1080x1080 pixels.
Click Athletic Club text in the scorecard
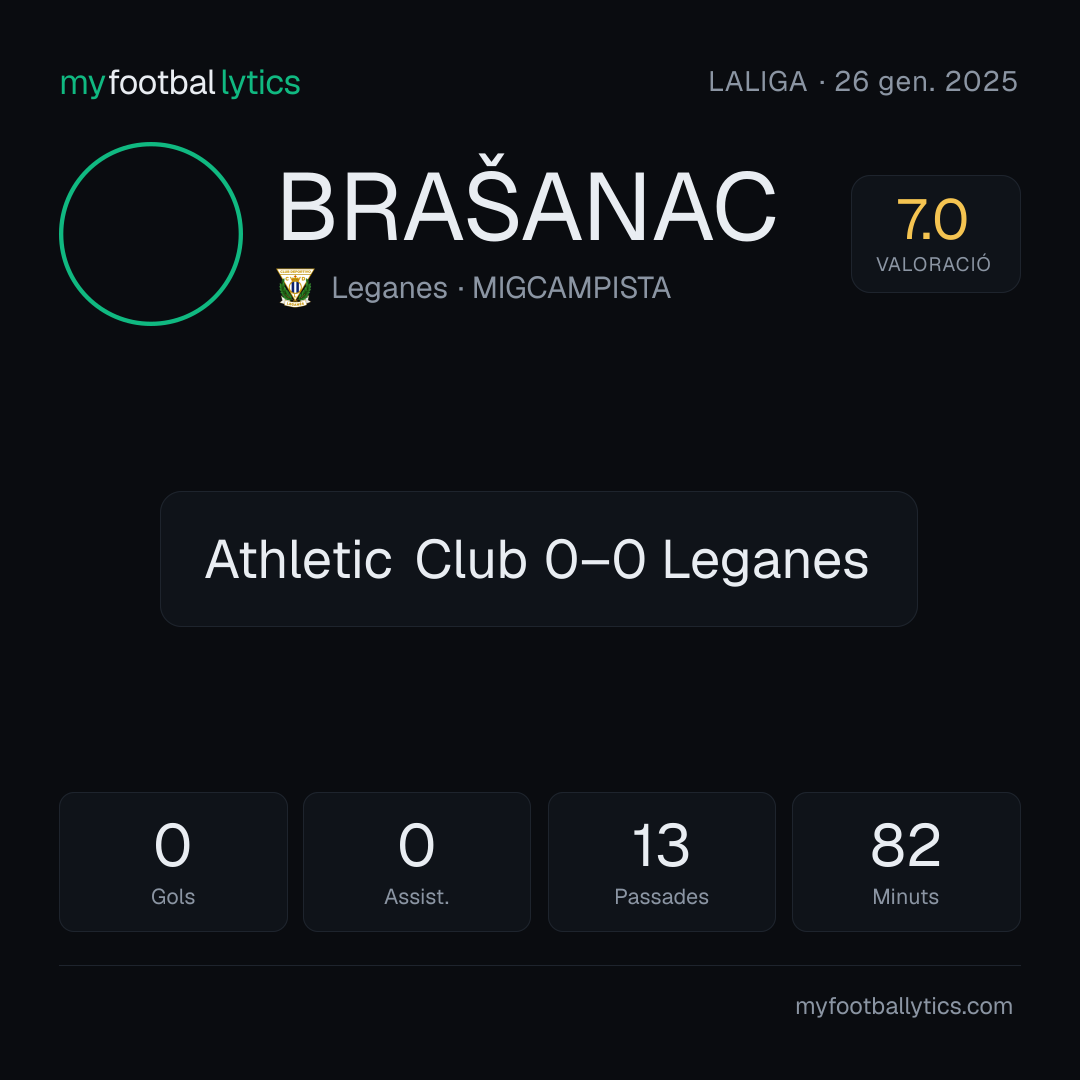[366, 559]
